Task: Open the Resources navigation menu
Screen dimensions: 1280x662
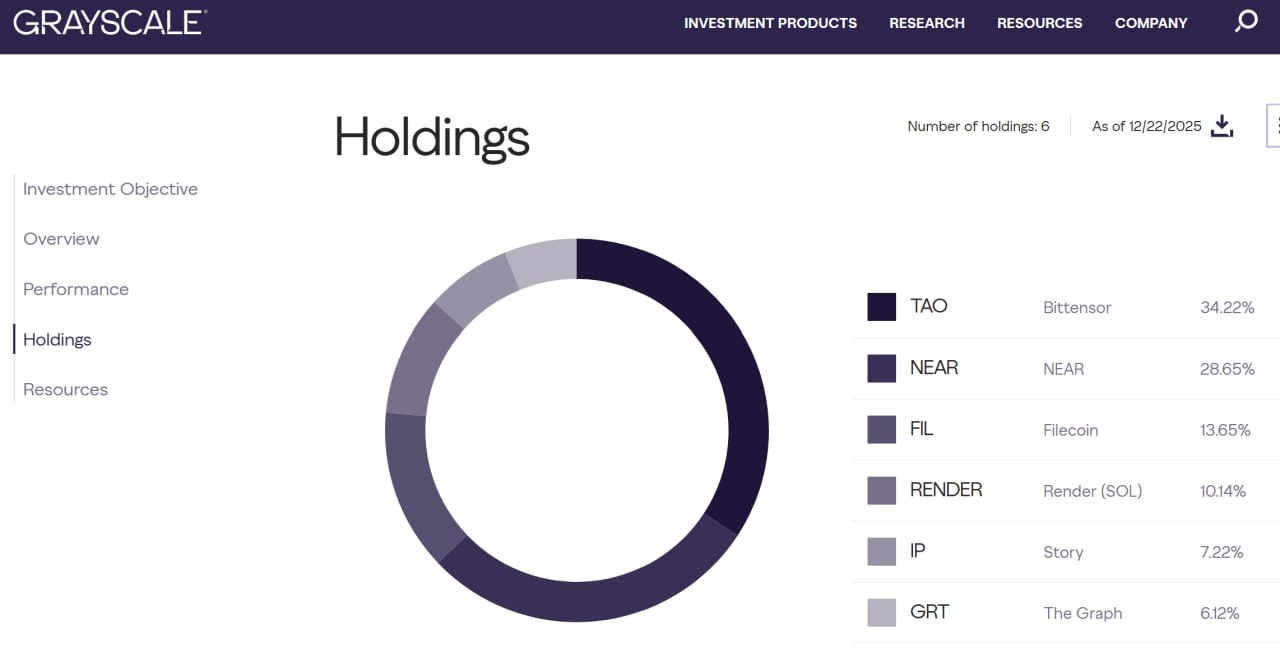Action: pos(1039,23)
